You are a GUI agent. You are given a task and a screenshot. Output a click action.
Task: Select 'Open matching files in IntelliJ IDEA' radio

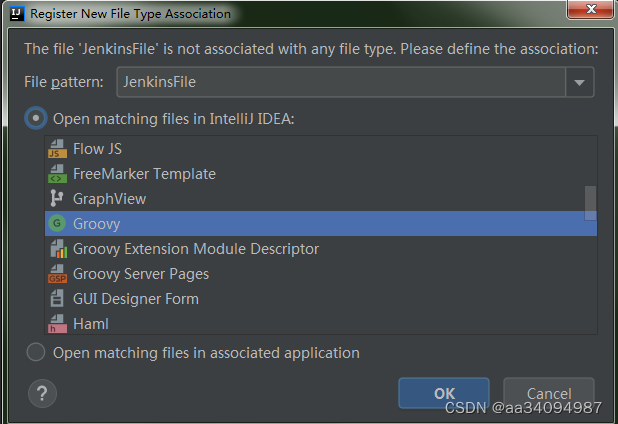36,118
